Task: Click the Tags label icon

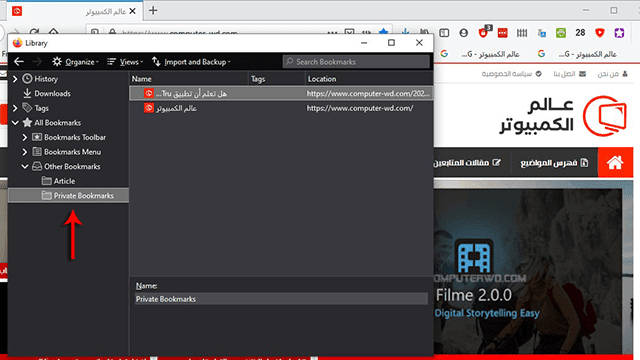Action: 27,108
